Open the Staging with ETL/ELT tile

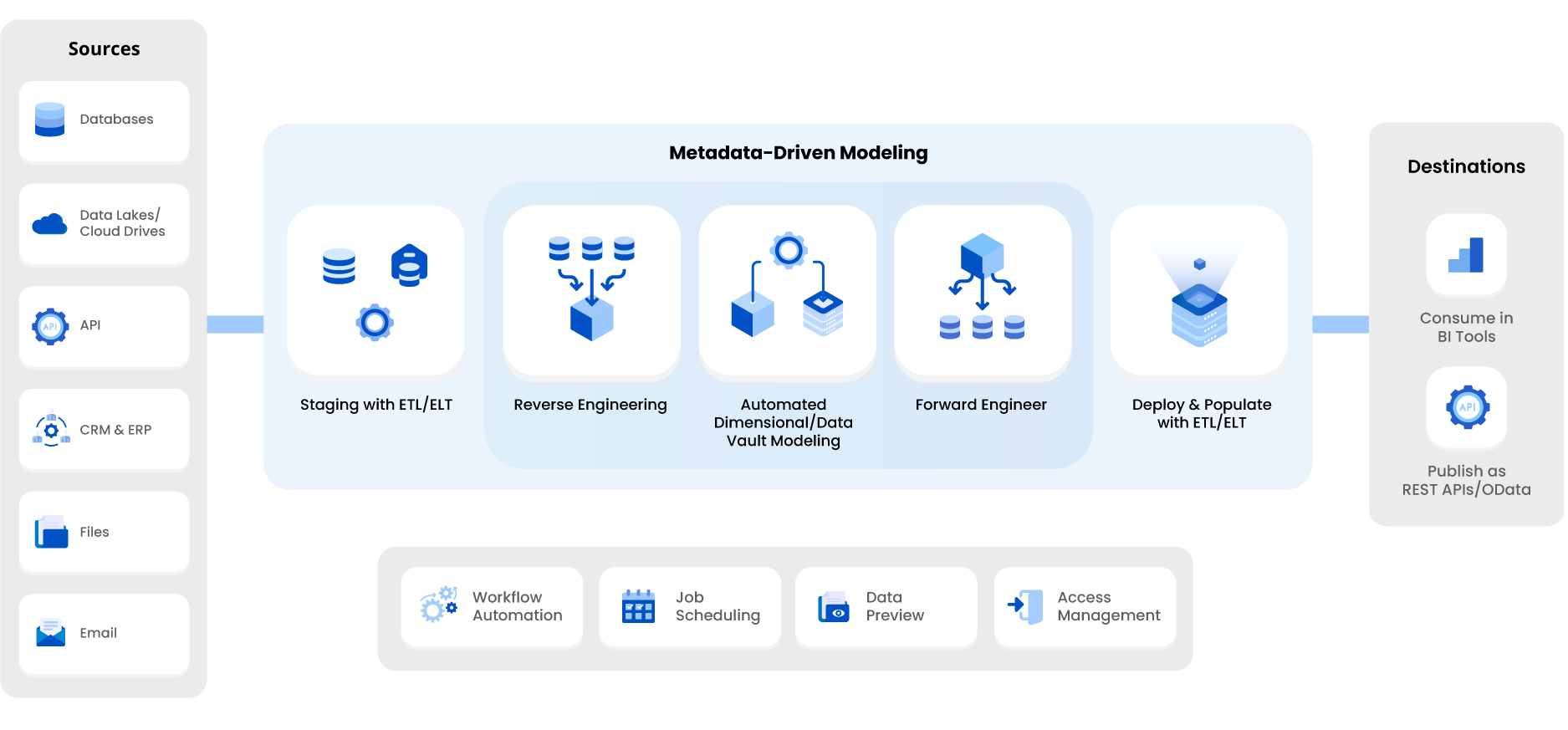[x=375, y=291]
